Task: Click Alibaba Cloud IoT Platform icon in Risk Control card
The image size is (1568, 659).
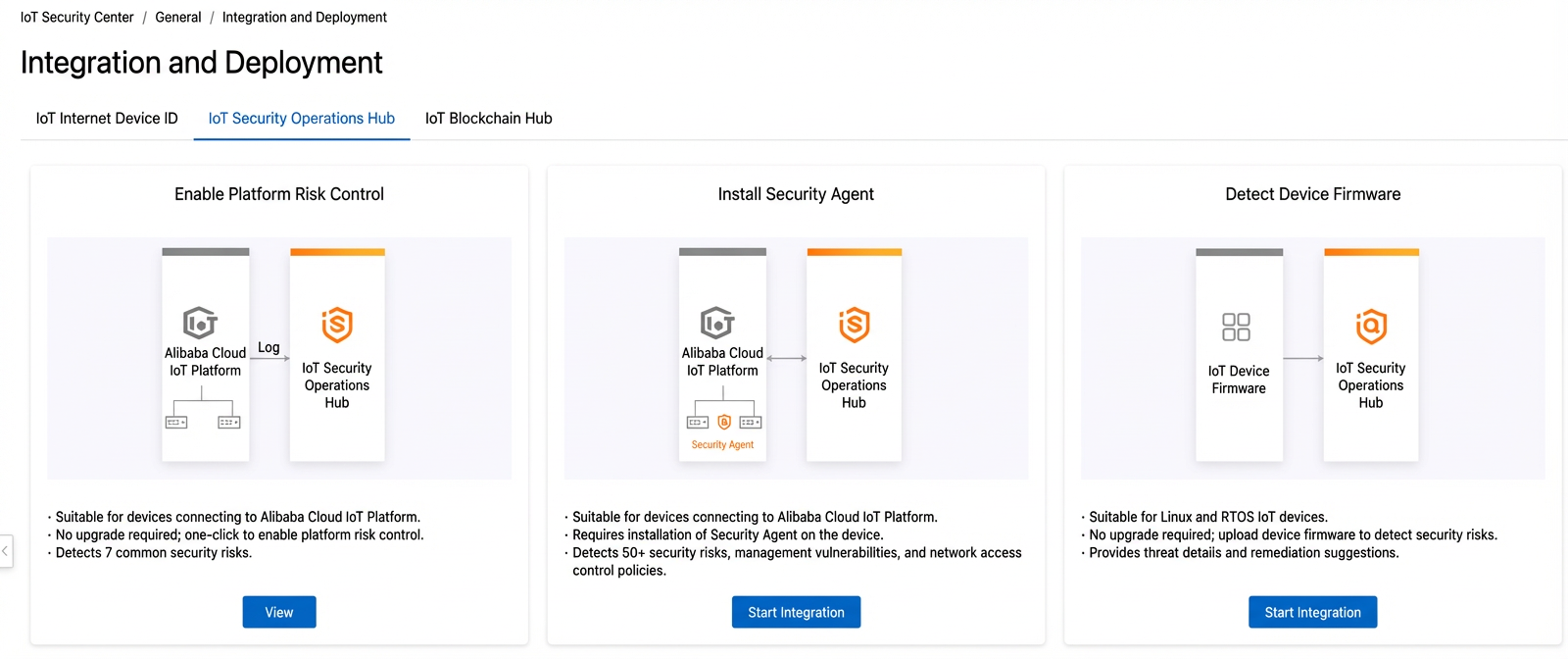Action: [200, 322]
